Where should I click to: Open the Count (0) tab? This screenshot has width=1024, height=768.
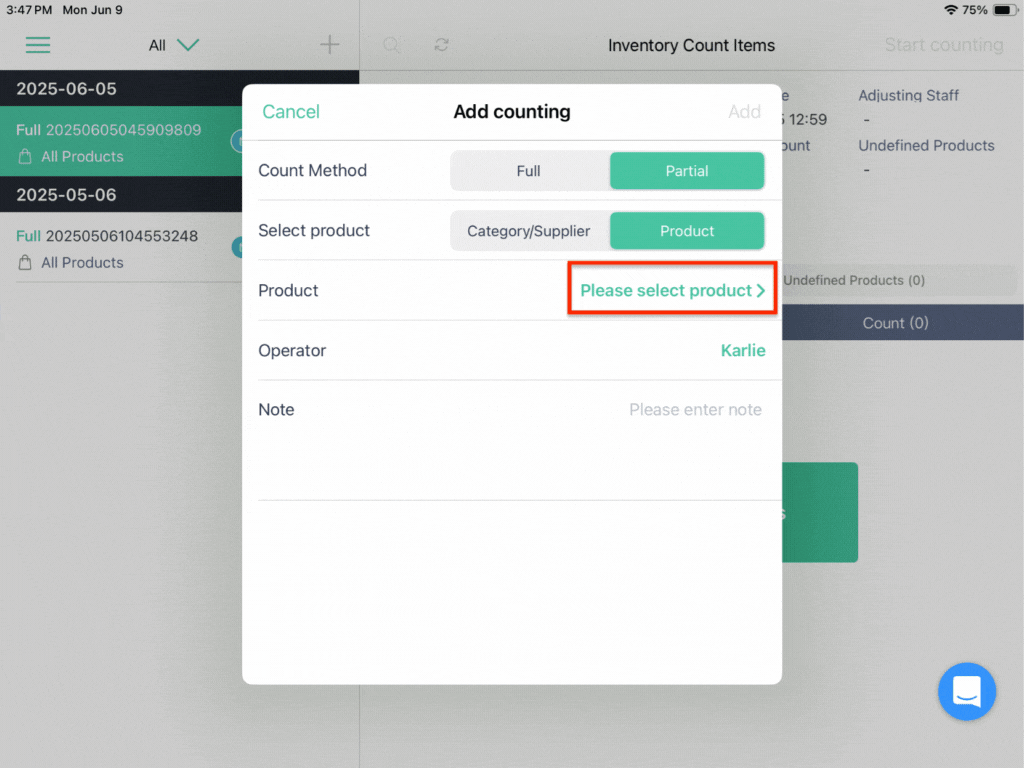click(895, 323)
